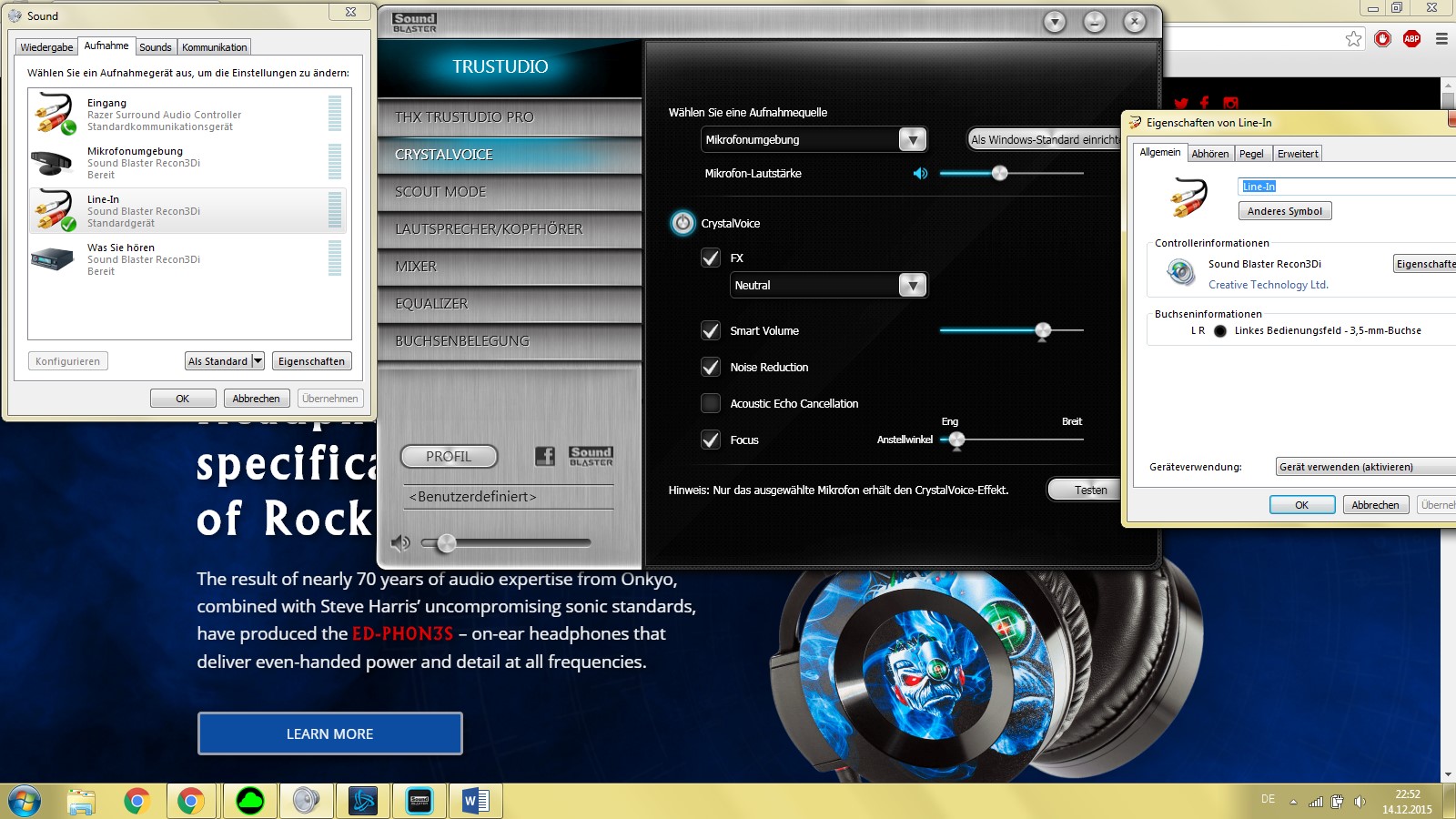Toggle the FX checkbox
The height and width of the screenshot is (819, 1456).
tap(711, 258)
